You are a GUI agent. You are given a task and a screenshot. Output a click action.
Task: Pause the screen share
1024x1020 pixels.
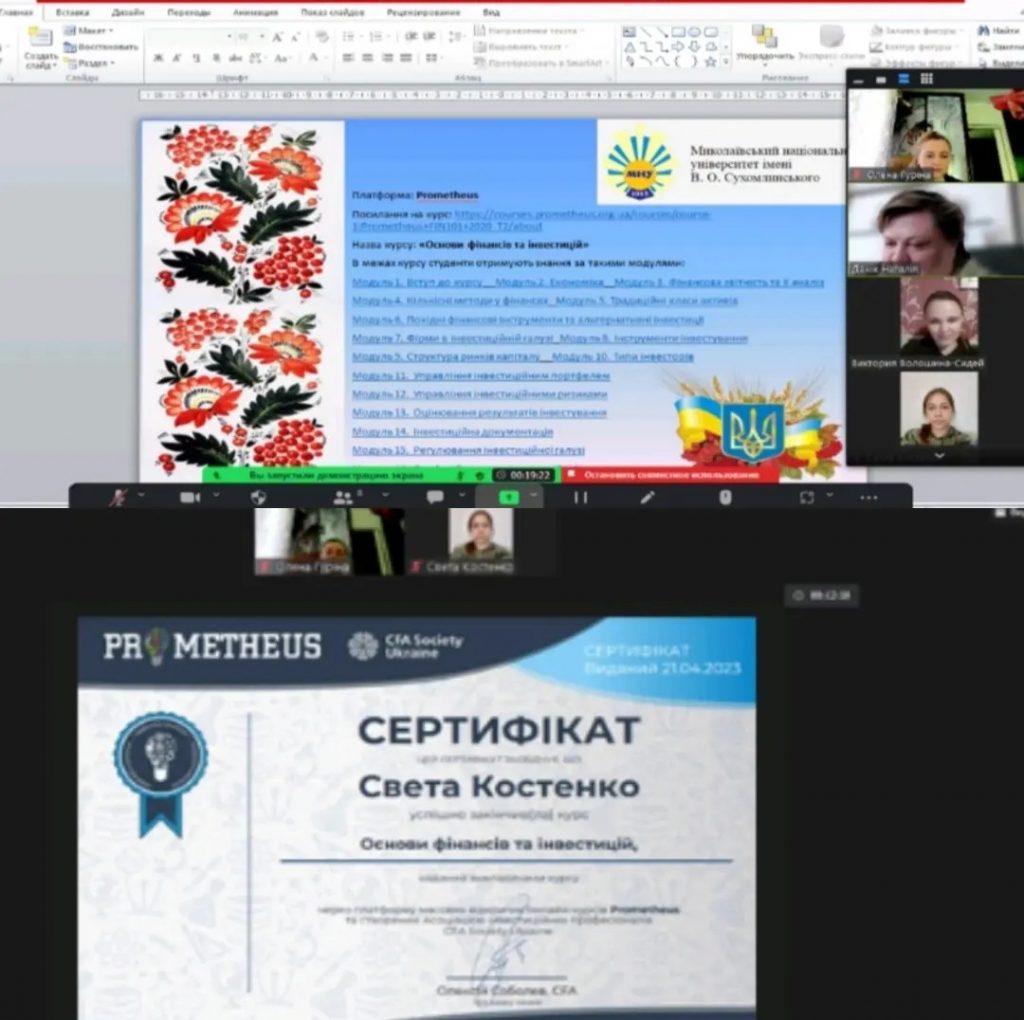click(x=580, y=497)
